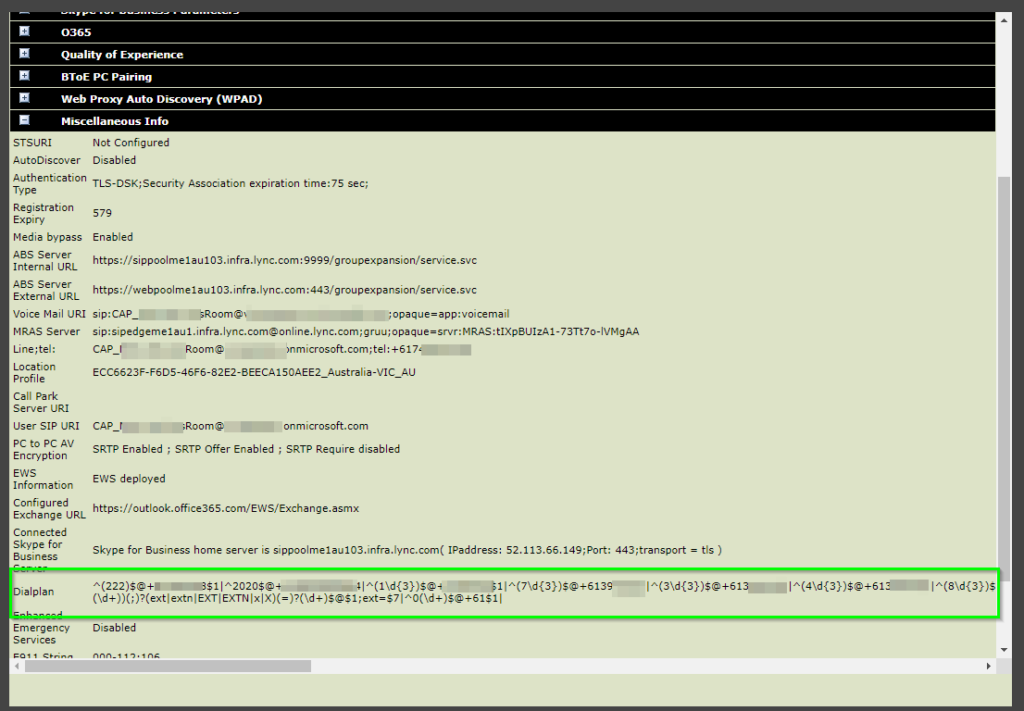Click the Skype for Business home server text
The width and height of the screenshot is (1024, 711).
[407, 550]
